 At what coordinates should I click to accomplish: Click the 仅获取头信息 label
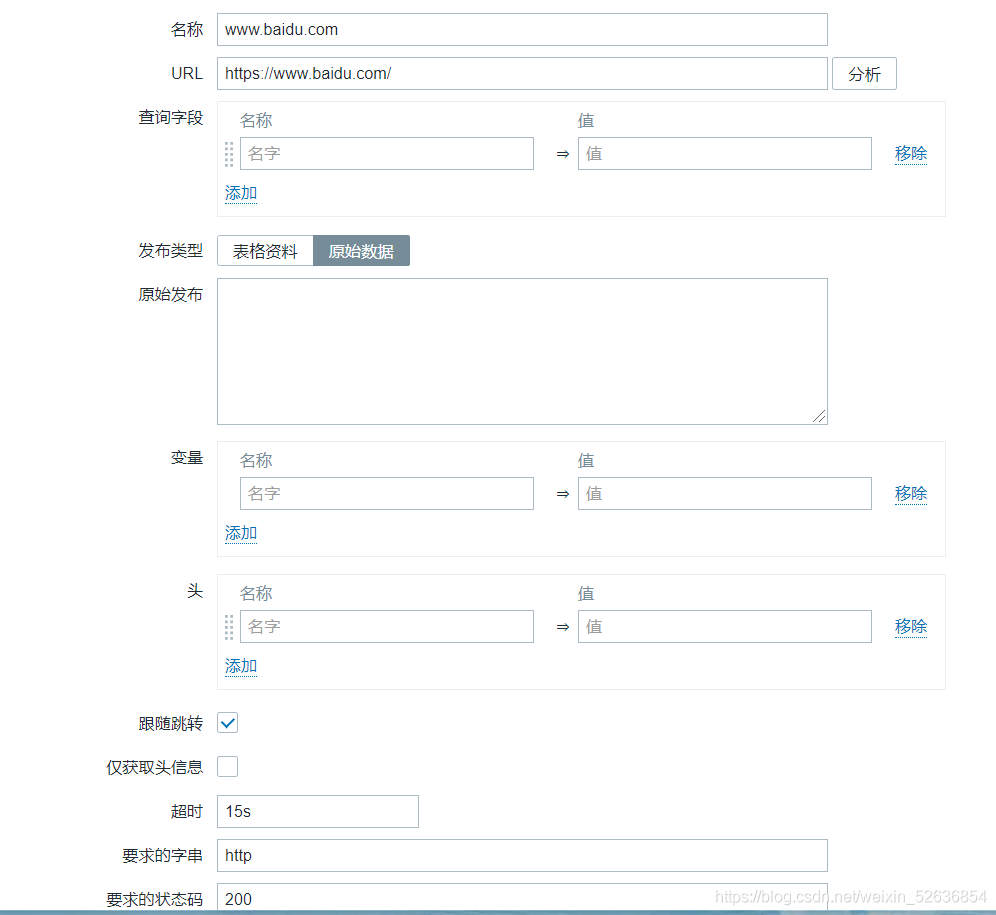click(x=154, y=768)
